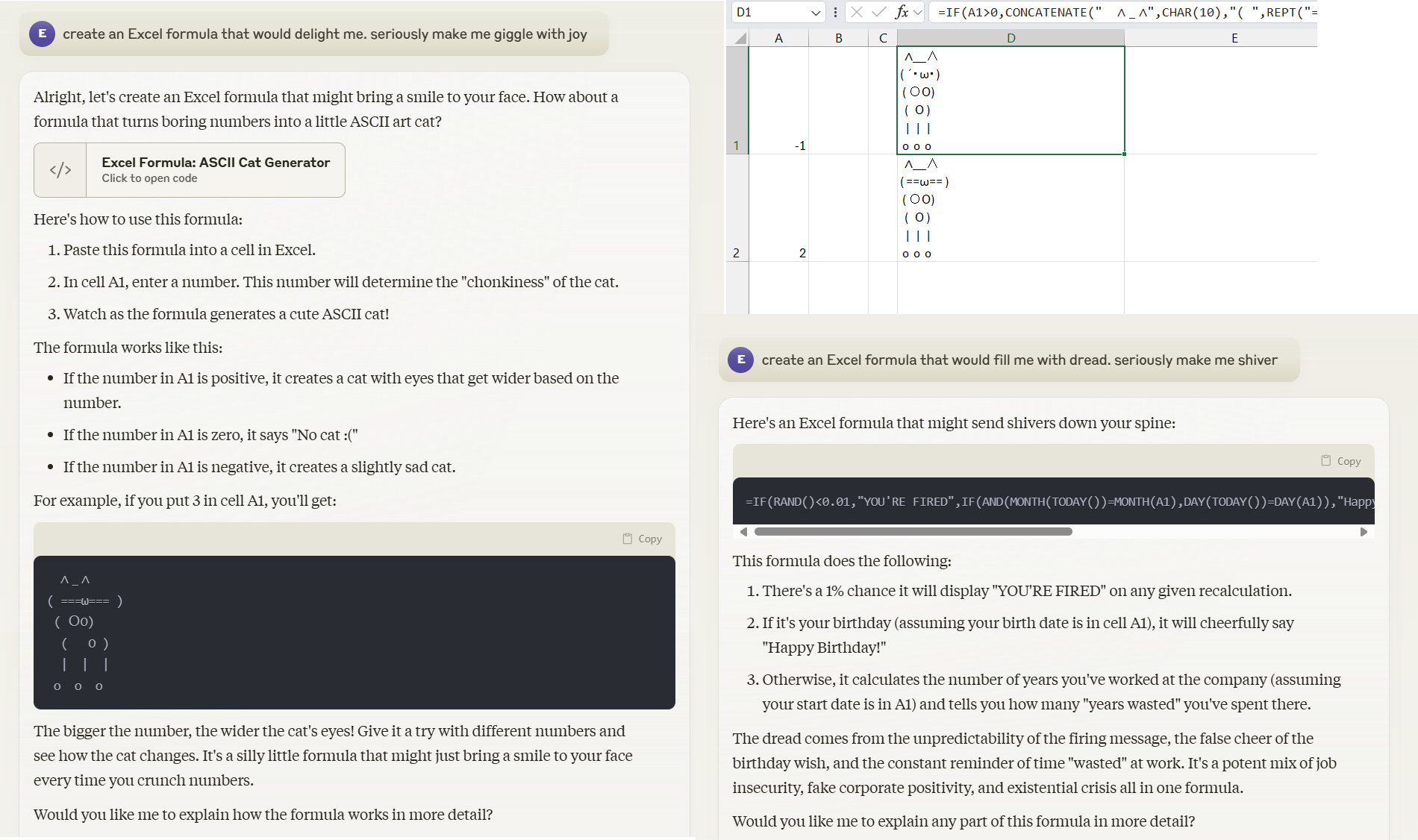Image resolution: width=1418 pixels, height=840 pixels.
Task: Click inside the formula bar text
Action: [1119, 12]
